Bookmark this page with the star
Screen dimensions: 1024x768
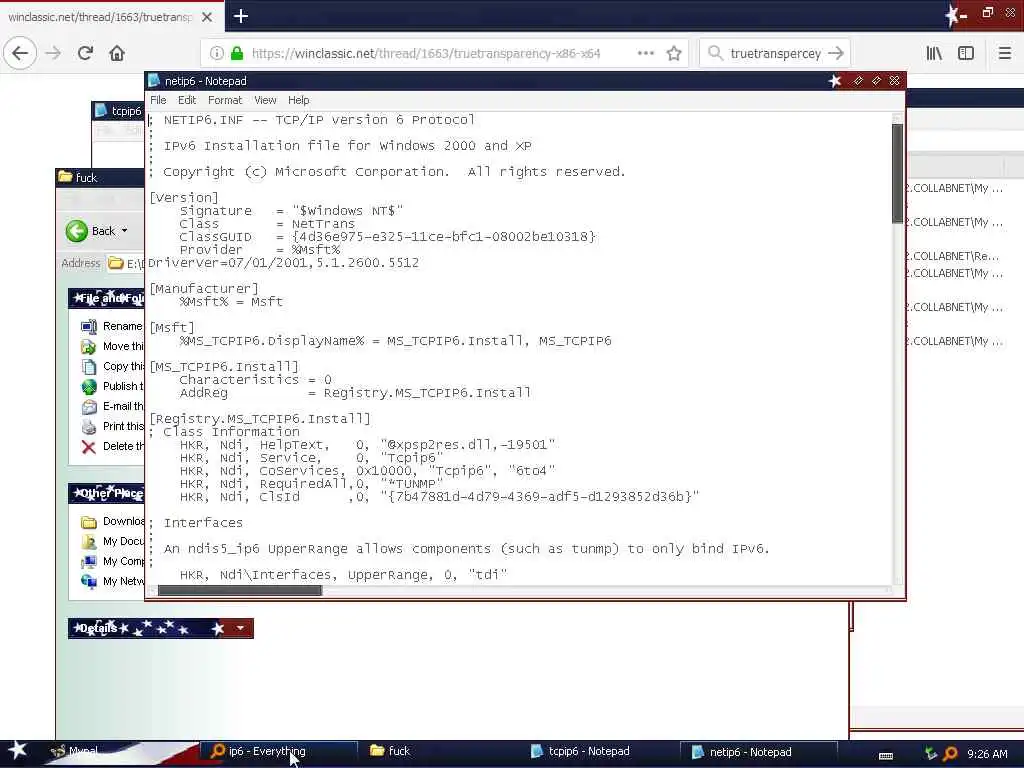pos(674,54)
